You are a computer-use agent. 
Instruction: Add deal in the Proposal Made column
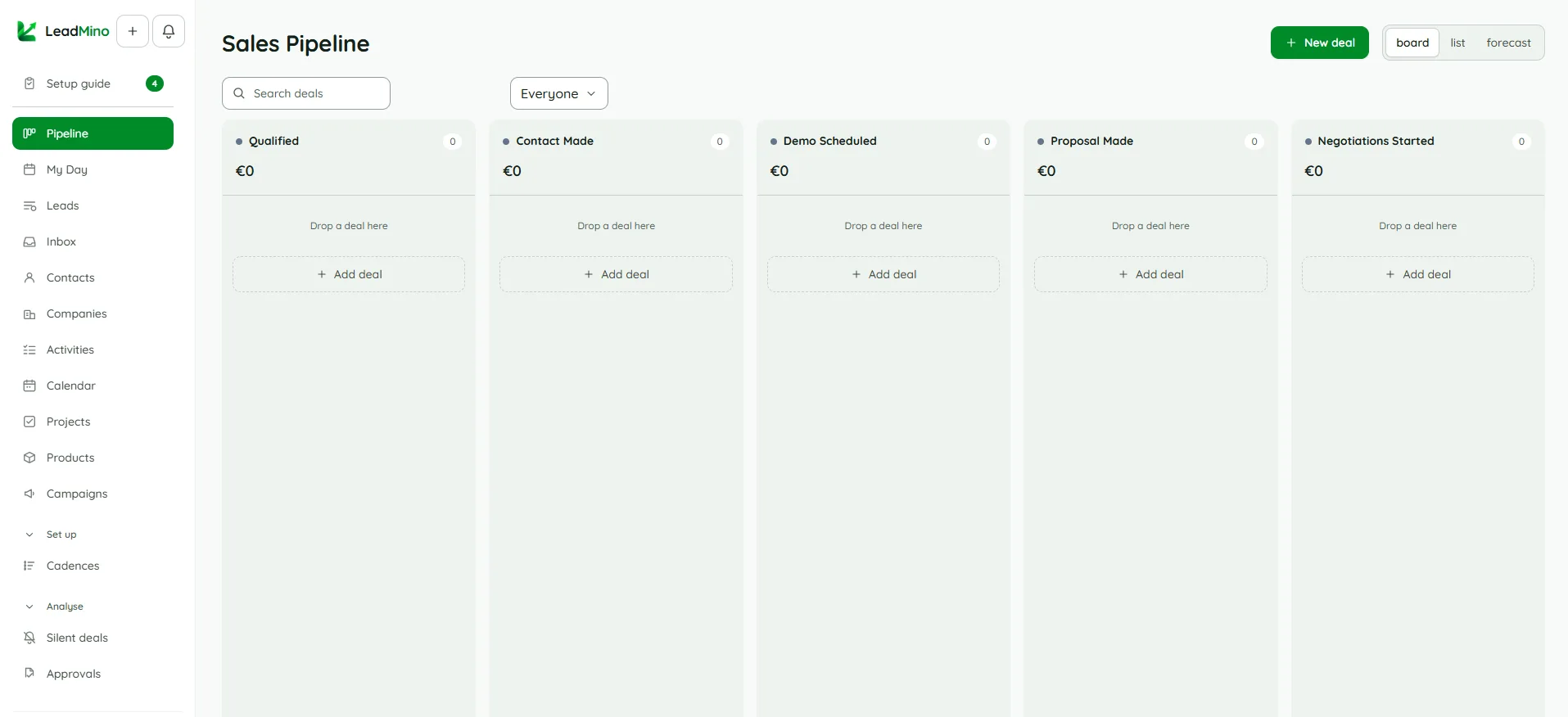(1150, 274)
